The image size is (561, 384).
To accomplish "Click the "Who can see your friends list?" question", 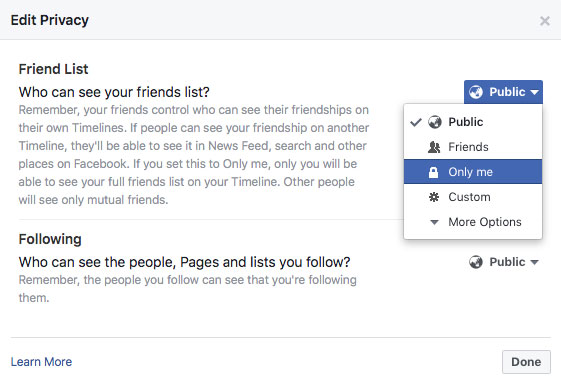I will (x=114, y=92).
